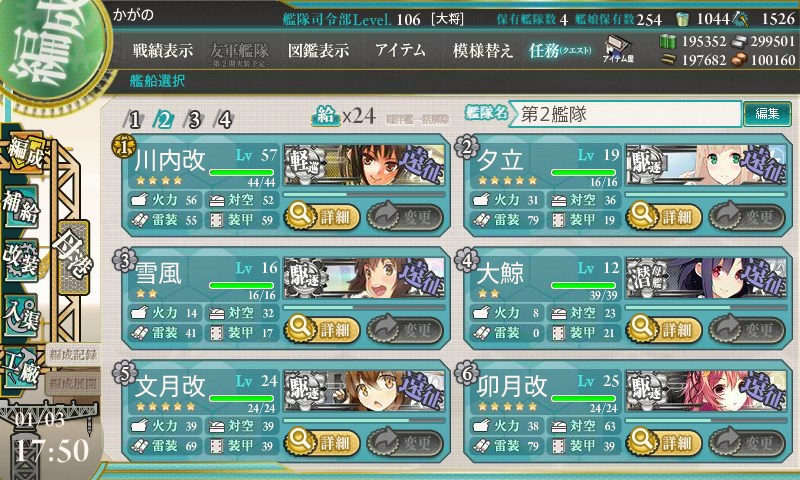The width and height of the screenshot is (800, 480).
Task: Click the 第2艦隊 fleet name field
Action: [x=626, y=114]
